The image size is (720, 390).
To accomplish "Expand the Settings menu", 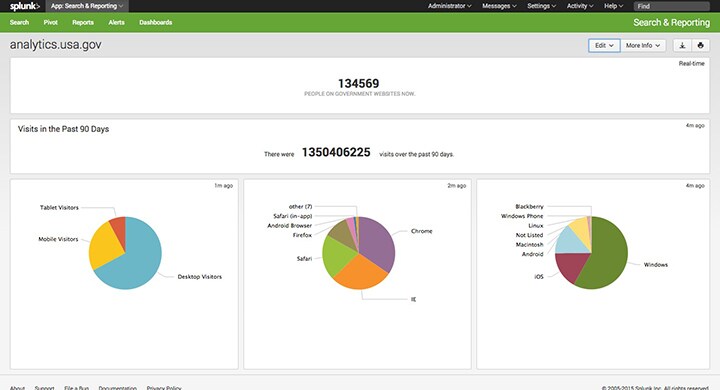I will [541, 6].
